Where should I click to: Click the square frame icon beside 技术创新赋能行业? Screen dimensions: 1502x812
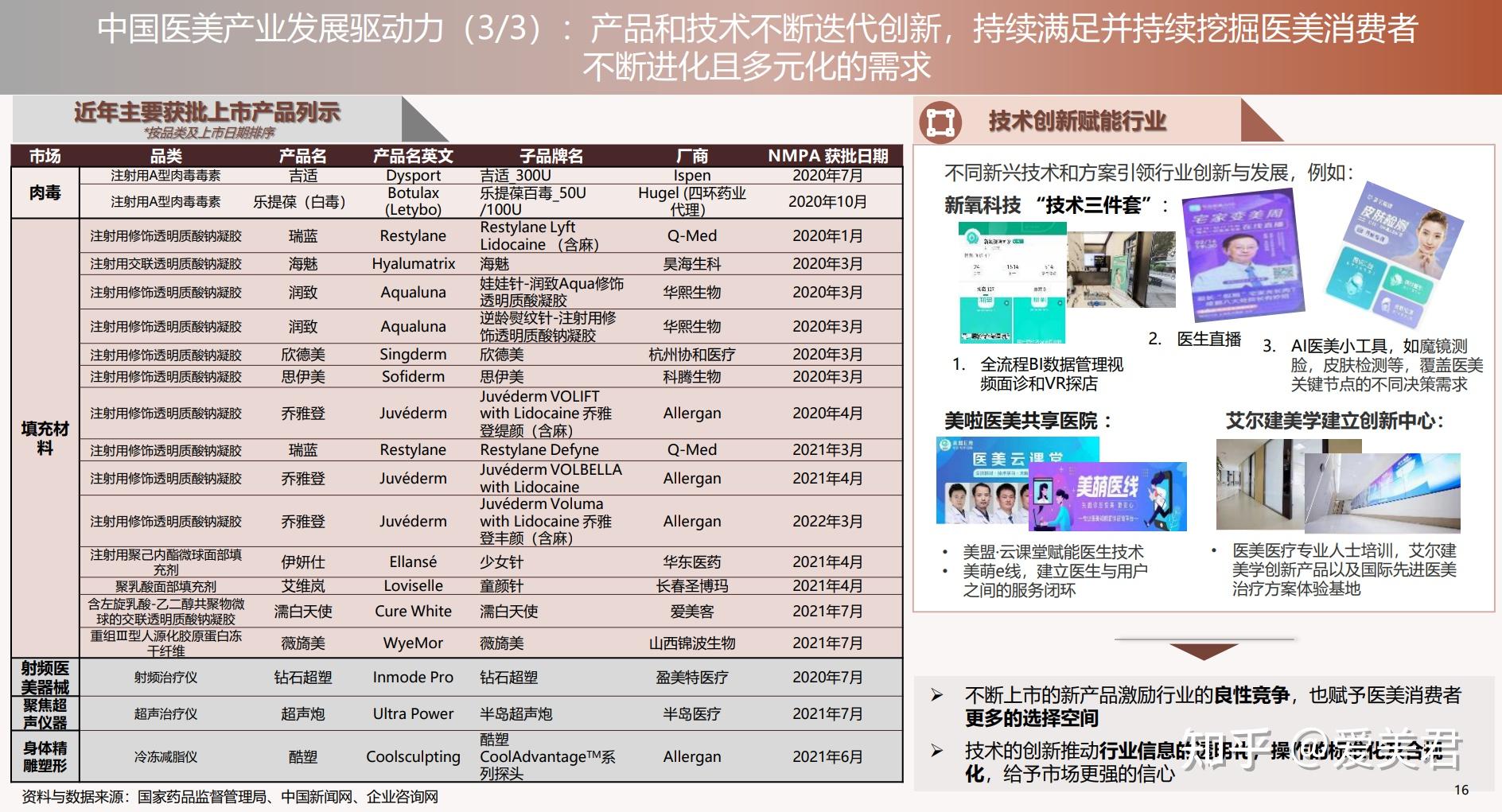[940, 122]
